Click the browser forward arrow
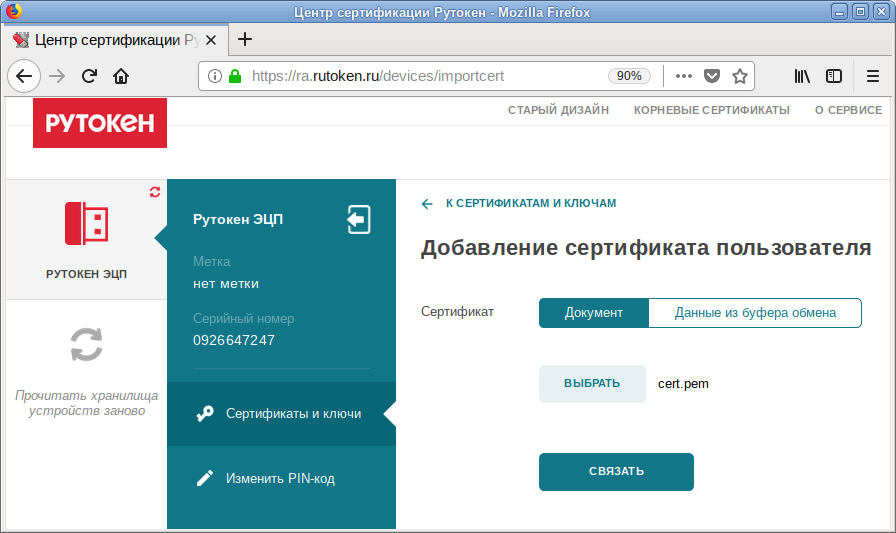This screenshot has height=533, width=896. (57, 76)
